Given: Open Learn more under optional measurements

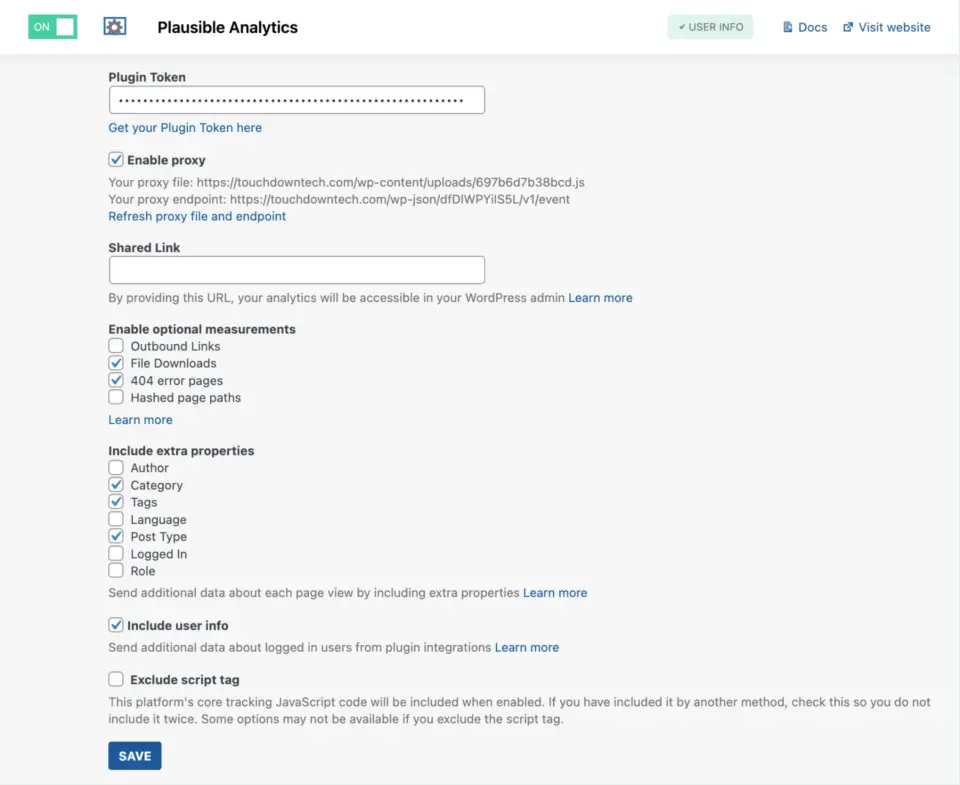Looking at the screenshot, I should click(x=140, y=419).
